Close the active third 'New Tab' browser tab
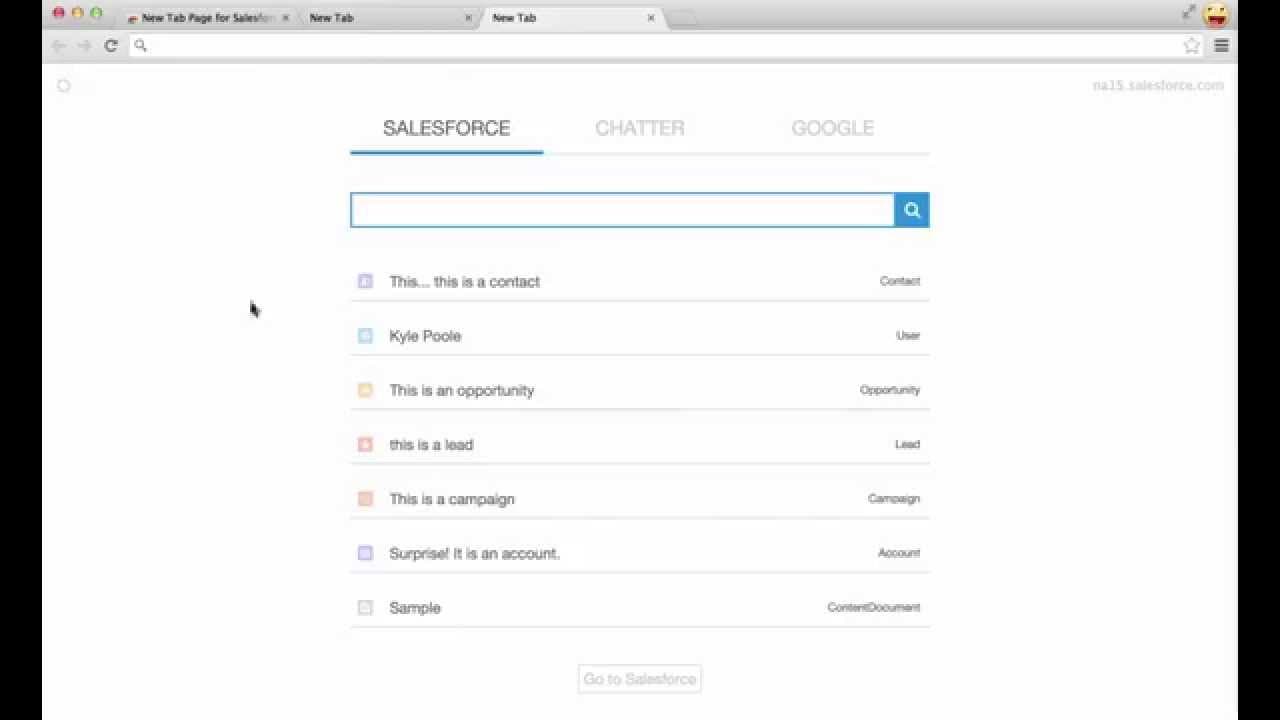1280x720 pixels. pyautogui.click(x=651, y=18)
